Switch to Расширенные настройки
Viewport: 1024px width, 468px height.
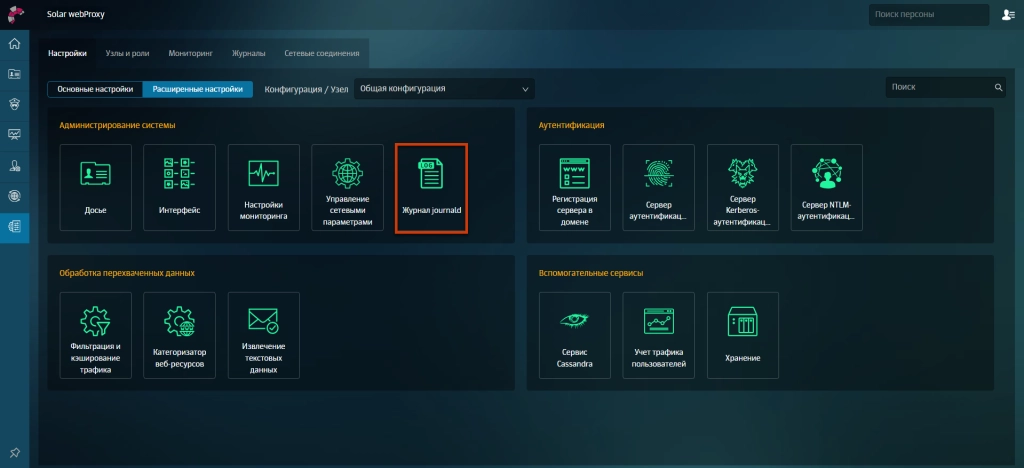pos(198,89)
